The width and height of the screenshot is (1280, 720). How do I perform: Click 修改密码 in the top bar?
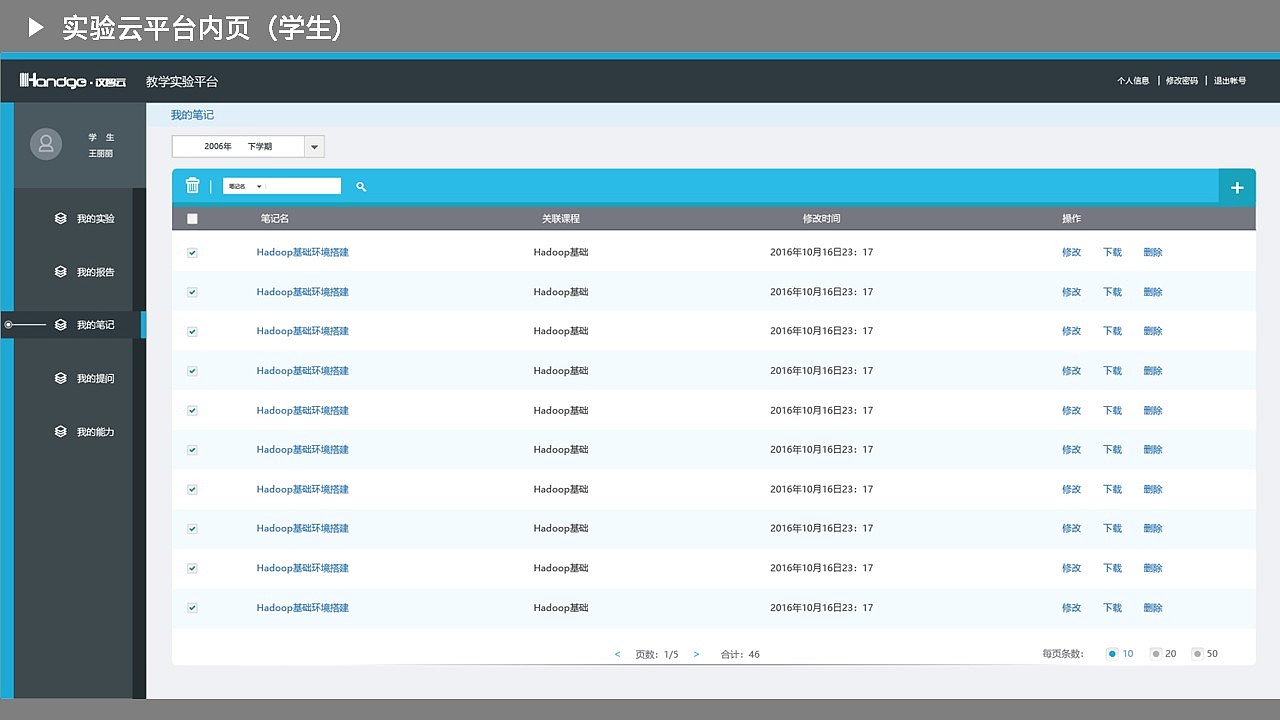pyautogui.click(x=1181, y=81)
